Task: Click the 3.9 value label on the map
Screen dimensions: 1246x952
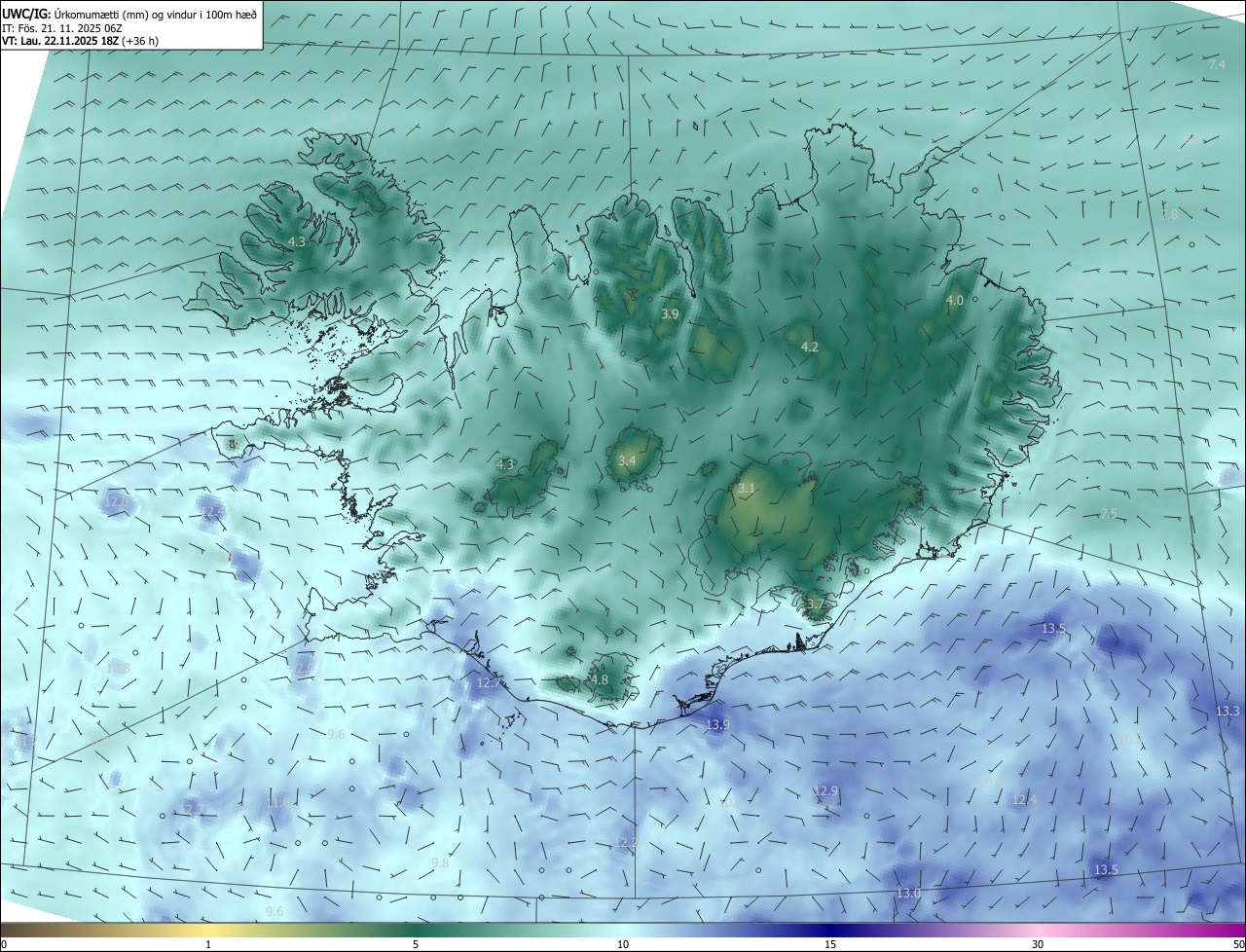Action: coord(670,314)
